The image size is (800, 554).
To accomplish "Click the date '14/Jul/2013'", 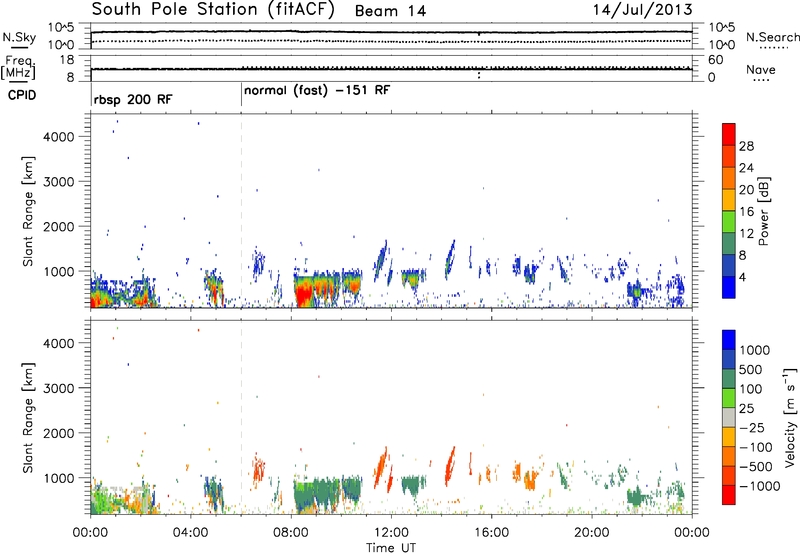I will click(642, 10).
